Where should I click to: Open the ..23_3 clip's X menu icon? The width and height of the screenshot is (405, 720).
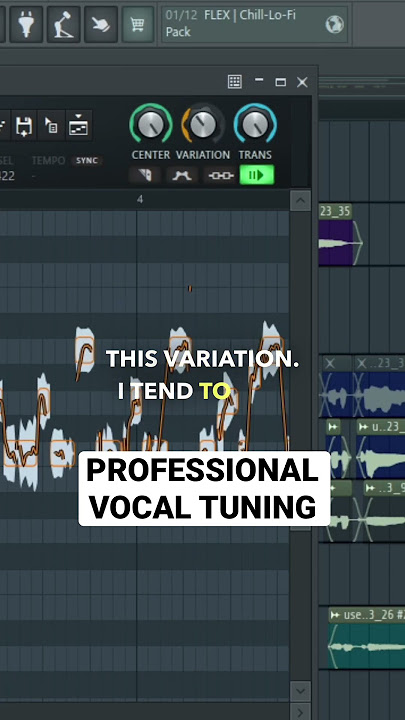pos(362,364)
